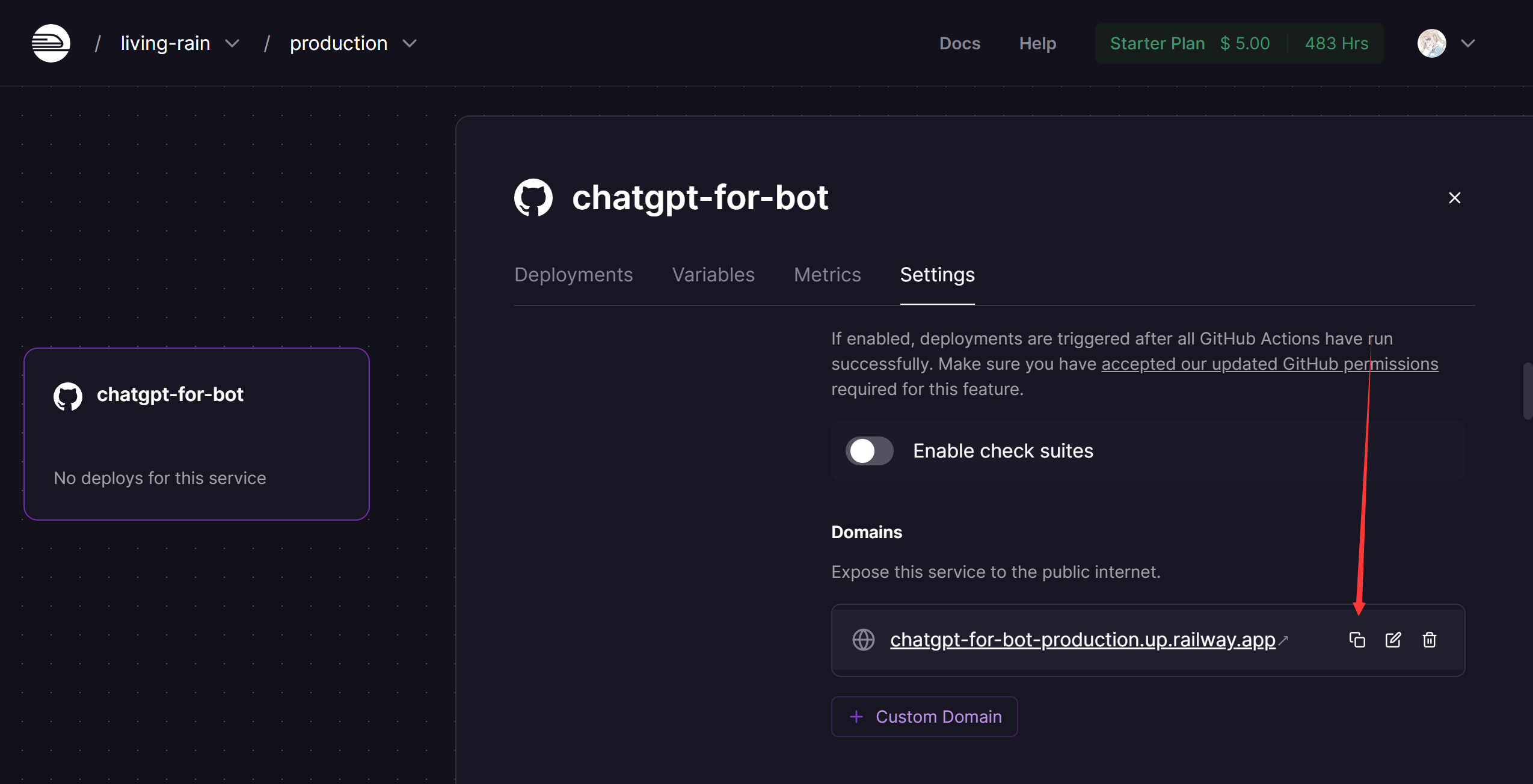Click GitHub icon on service card

tap(68, 396)
